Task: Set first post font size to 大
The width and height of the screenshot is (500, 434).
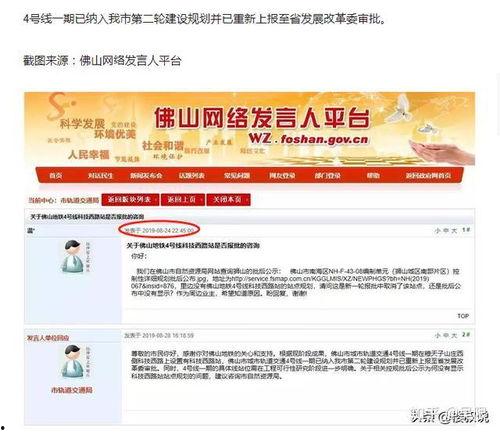Action: (454, 230)
